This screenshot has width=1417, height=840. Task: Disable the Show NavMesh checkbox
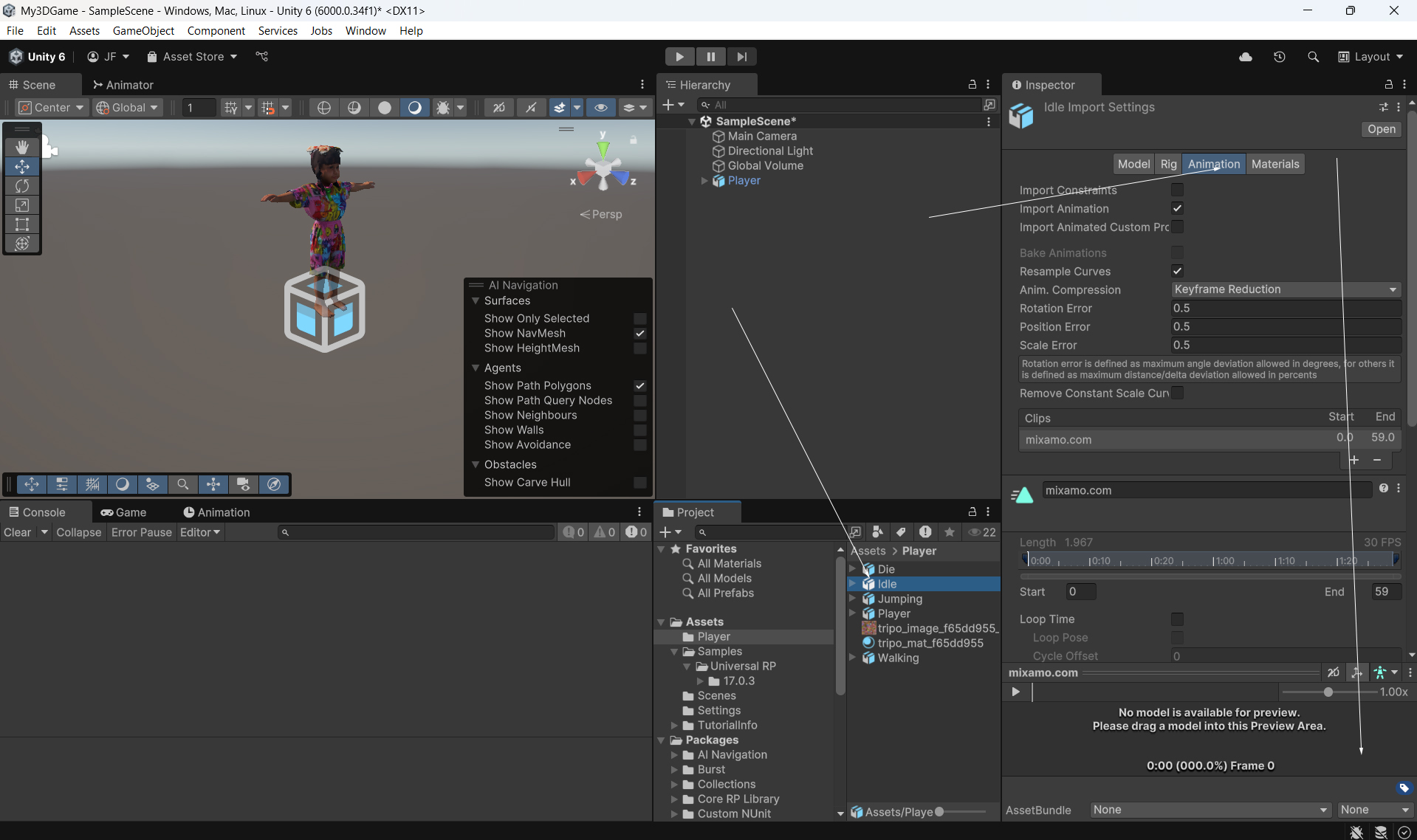640,334
